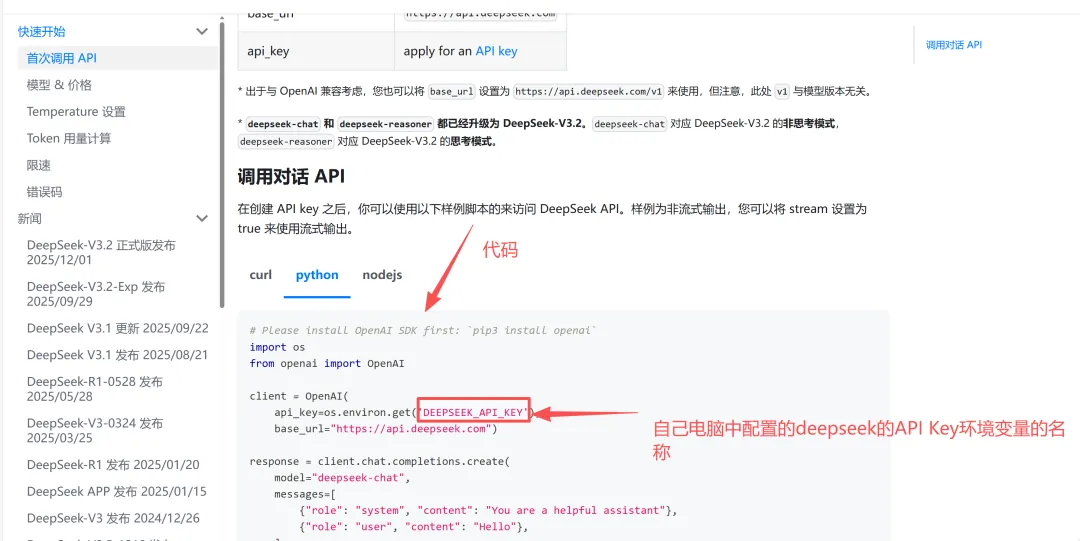The width and height of the screenshot is (1080, 541).
Task: Jump to 调用对话 API in page outline
Action: (954, 45)
